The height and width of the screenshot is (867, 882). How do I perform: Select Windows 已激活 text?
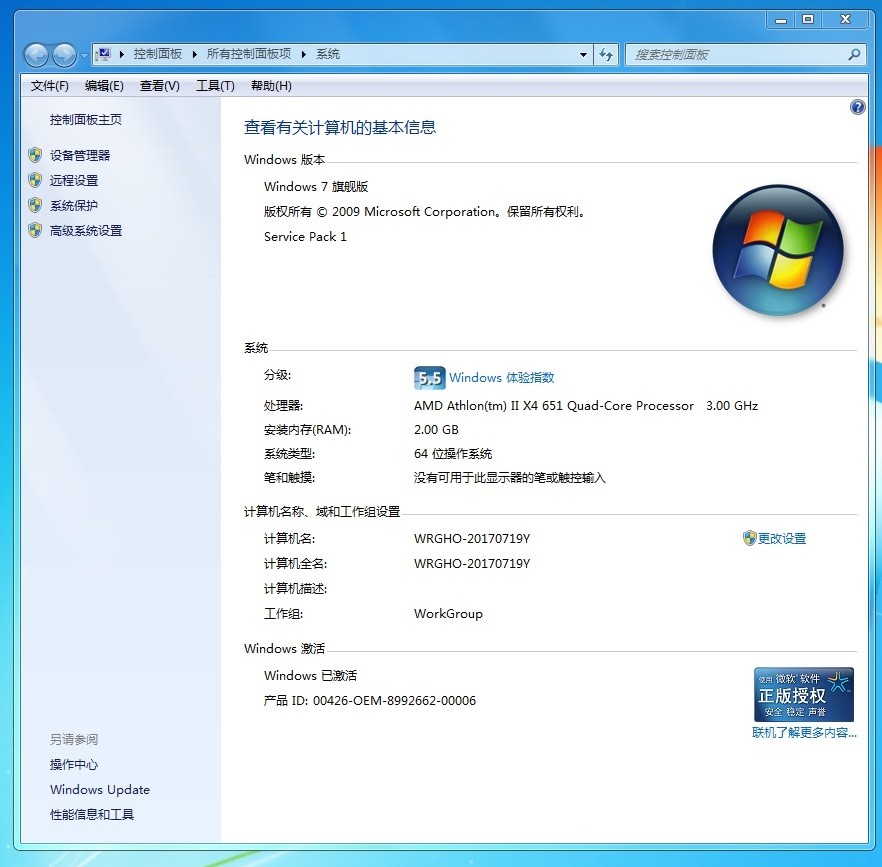(310, 675)
